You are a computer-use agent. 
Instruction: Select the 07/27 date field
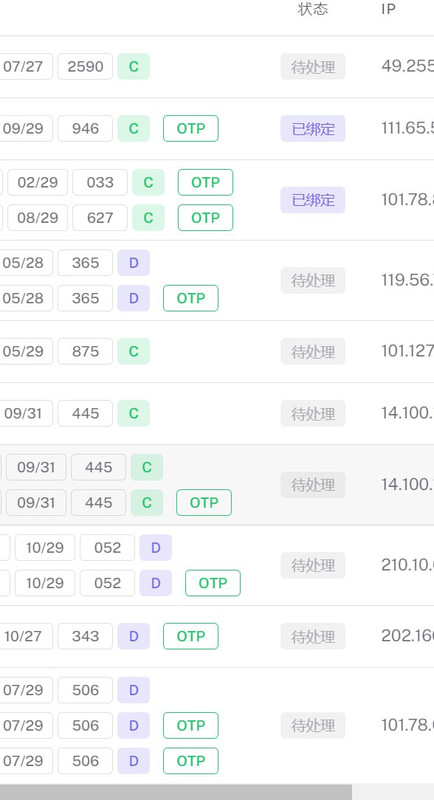click(x=25, y=66)
